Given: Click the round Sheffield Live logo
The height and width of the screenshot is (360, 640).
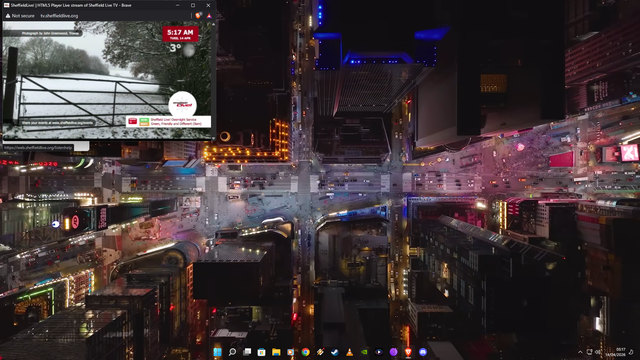Looking at the screenshot, I should [182, 104].
